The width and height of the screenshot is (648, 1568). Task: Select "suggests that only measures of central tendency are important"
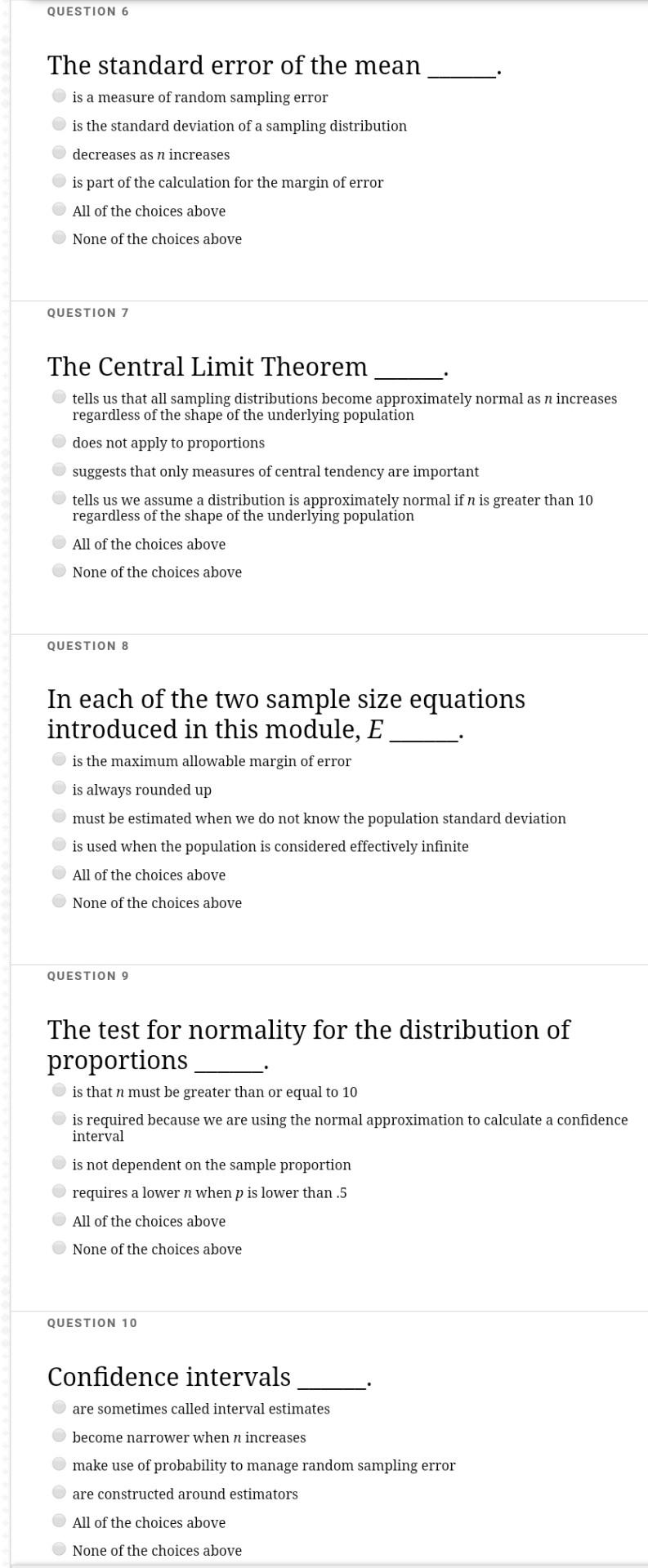click(59, 469)
